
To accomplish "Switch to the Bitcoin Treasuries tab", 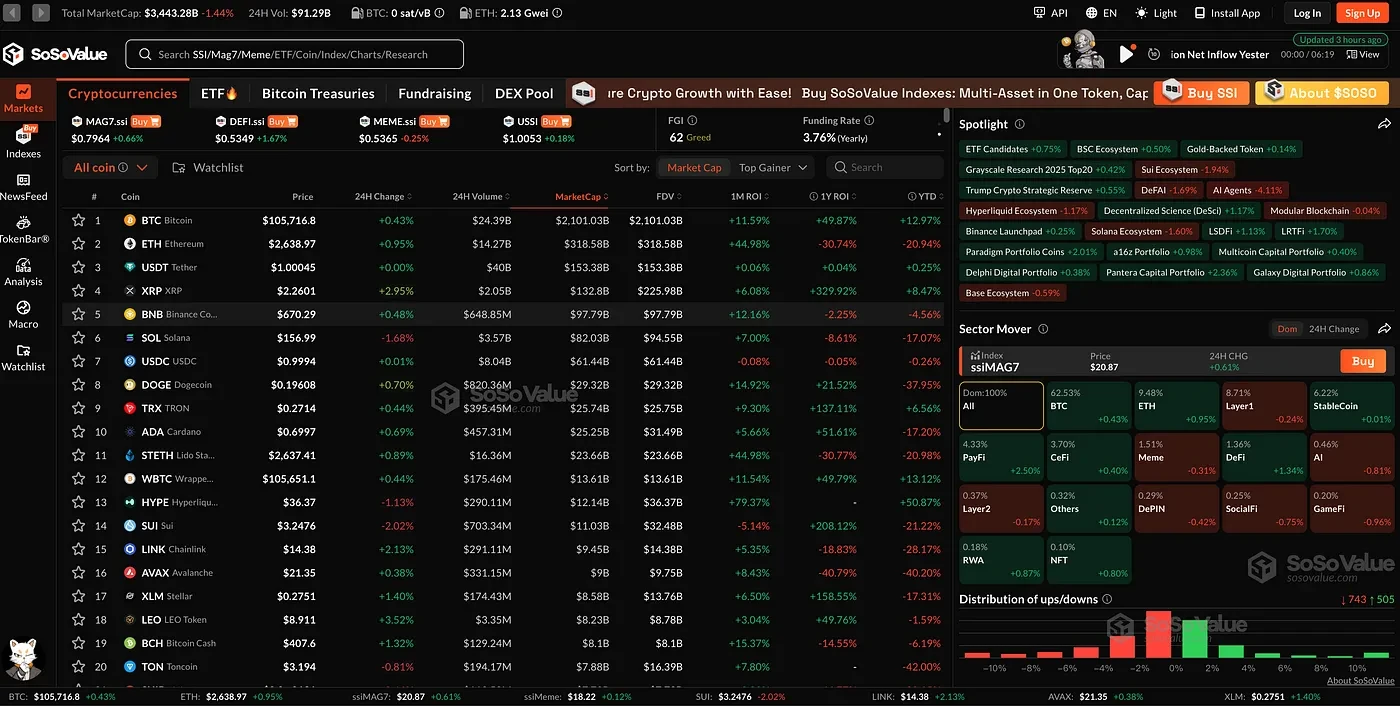I will 318,93.
